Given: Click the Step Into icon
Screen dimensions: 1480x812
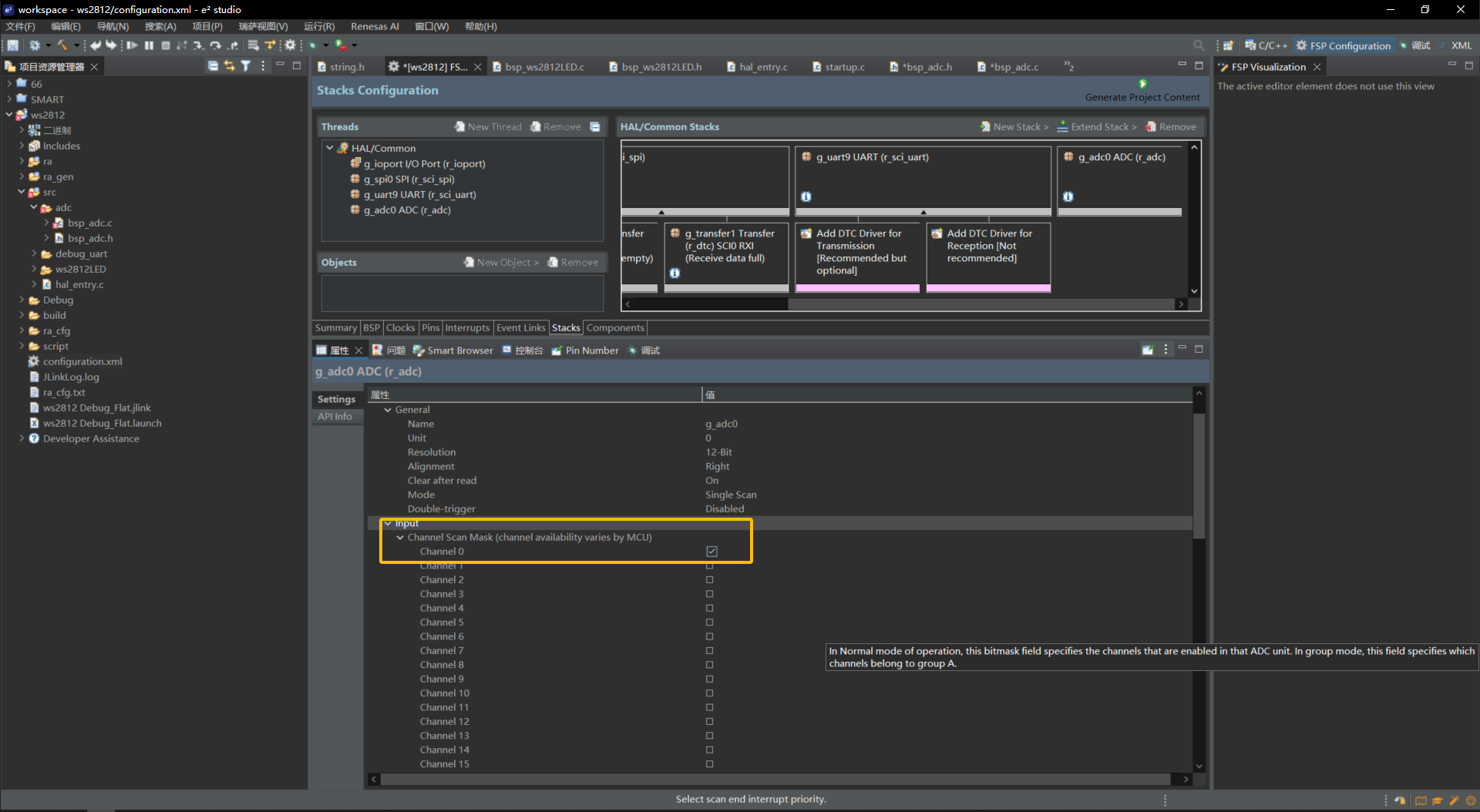Looking at the screenshot, I should (198, 45).
